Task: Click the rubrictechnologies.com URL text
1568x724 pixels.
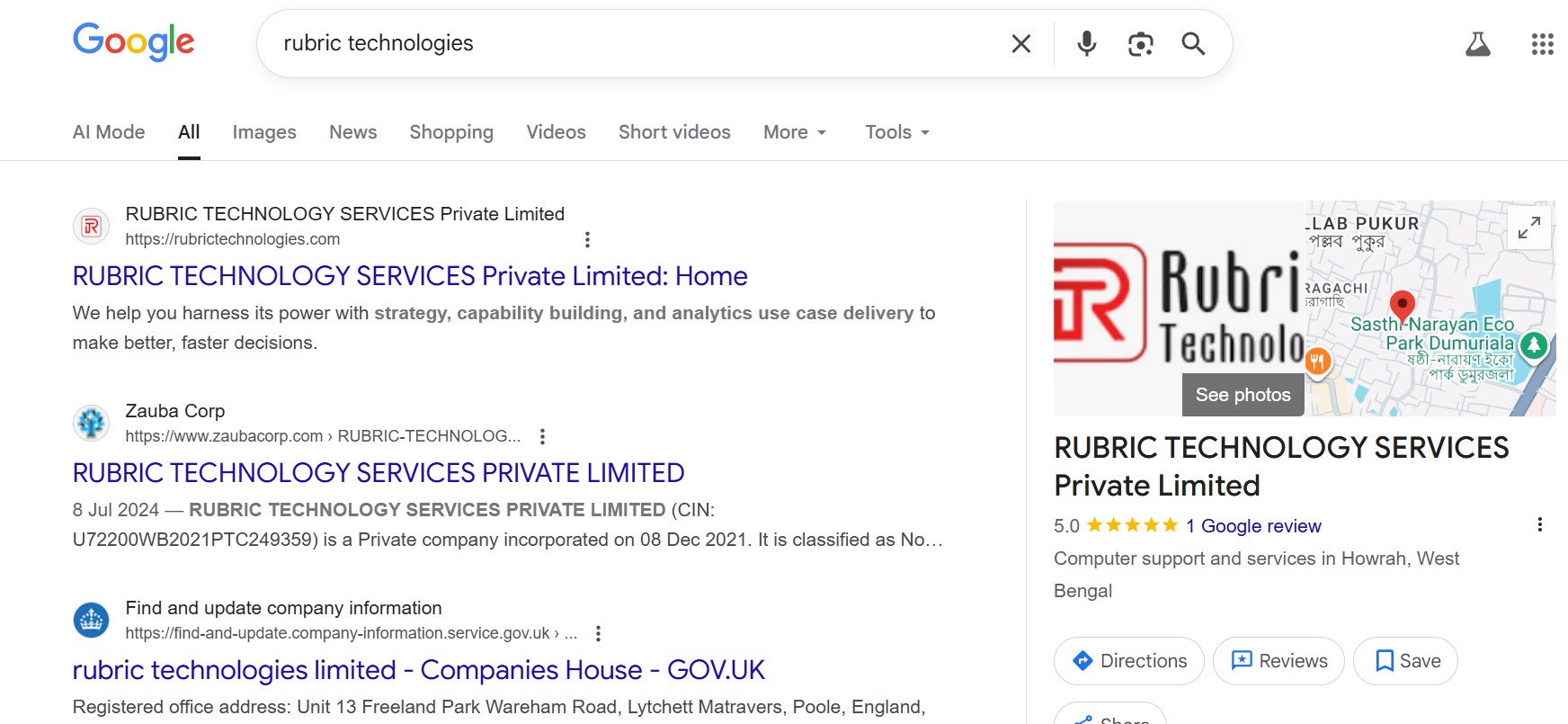Action: click(233, 239)
